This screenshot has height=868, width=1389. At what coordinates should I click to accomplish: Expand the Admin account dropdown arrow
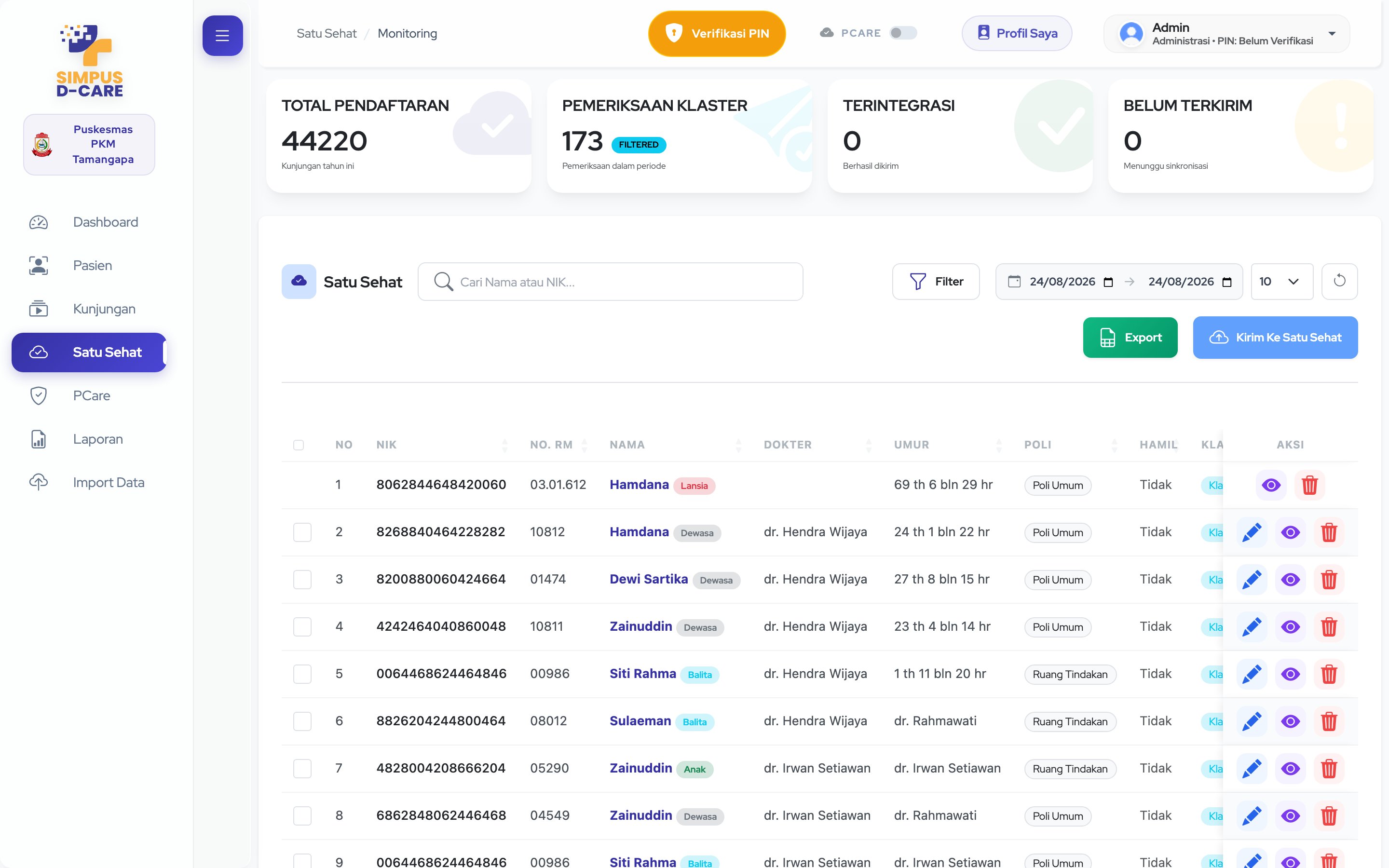[1332, 34]
